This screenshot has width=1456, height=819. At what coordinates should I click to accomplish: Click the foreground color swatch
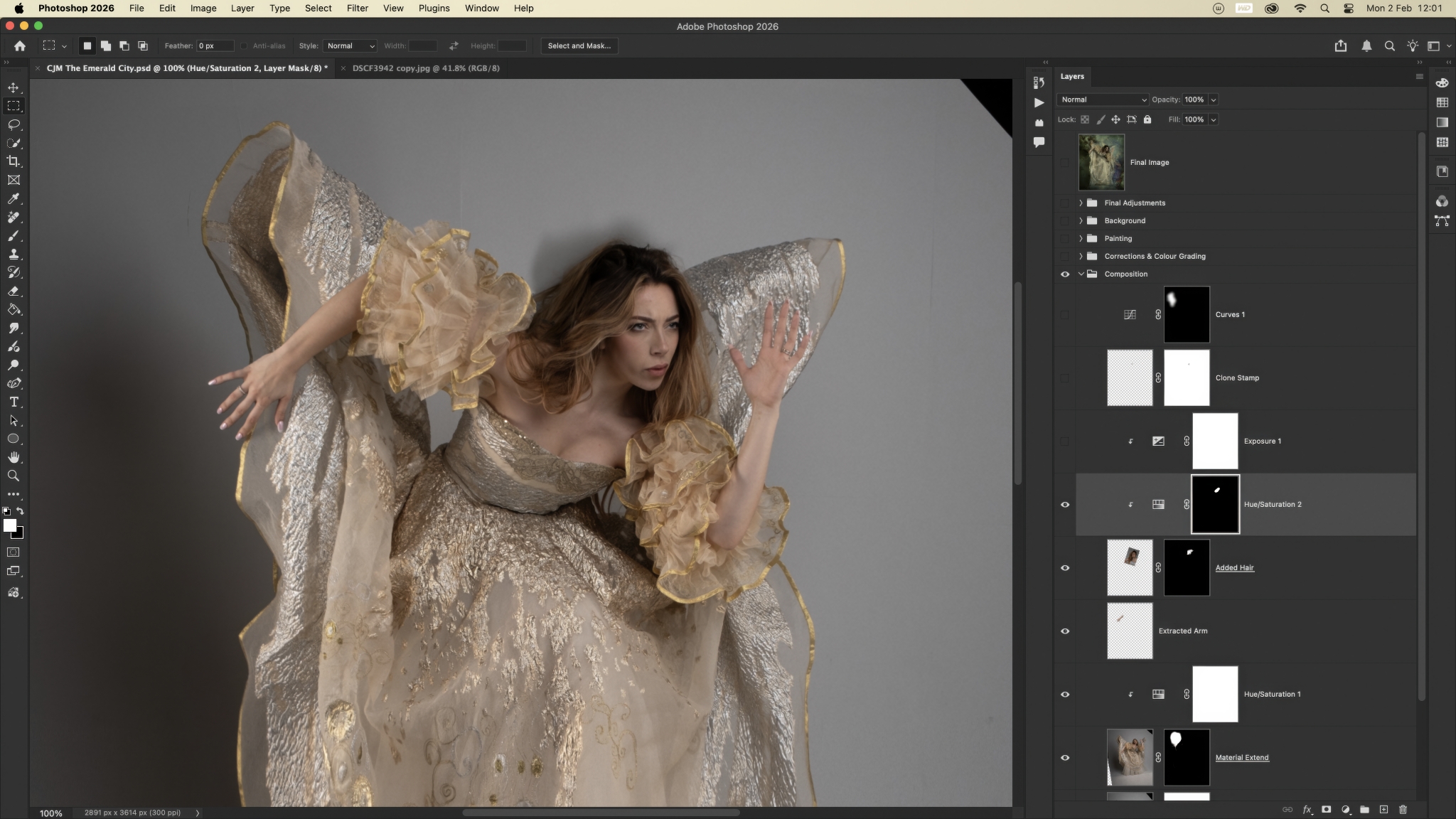9,525
